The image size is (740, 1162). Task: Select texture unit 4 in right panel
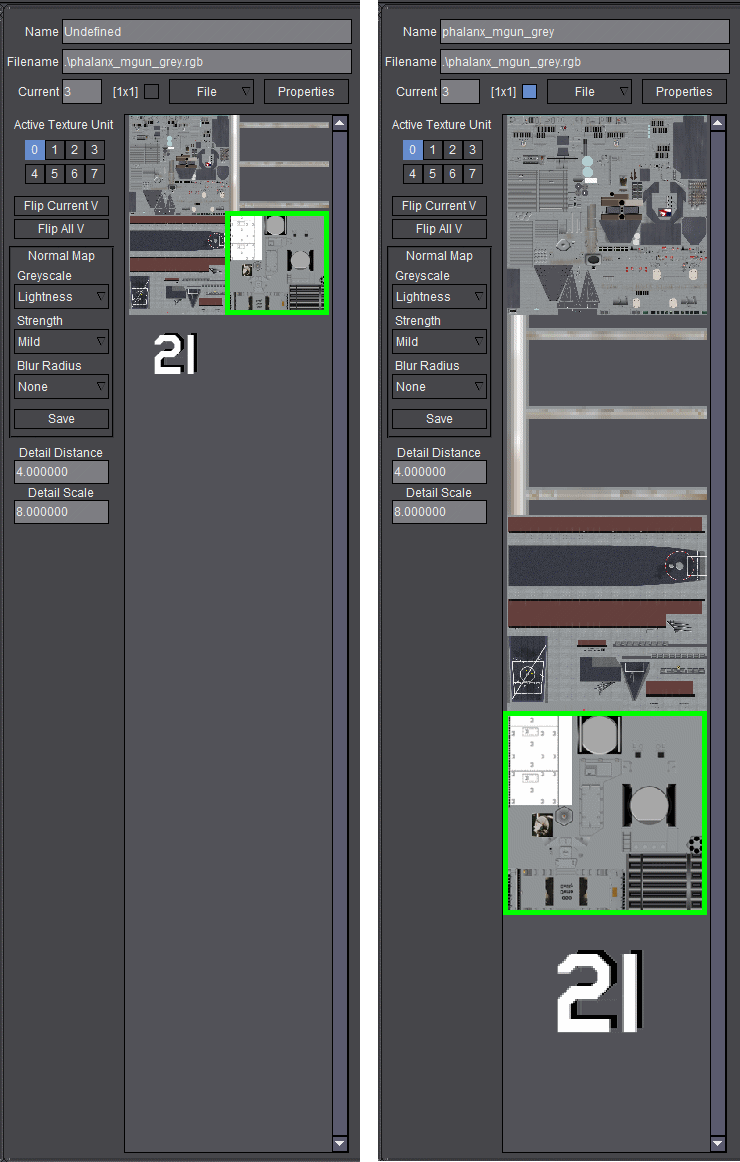click(x=413, y=173)
